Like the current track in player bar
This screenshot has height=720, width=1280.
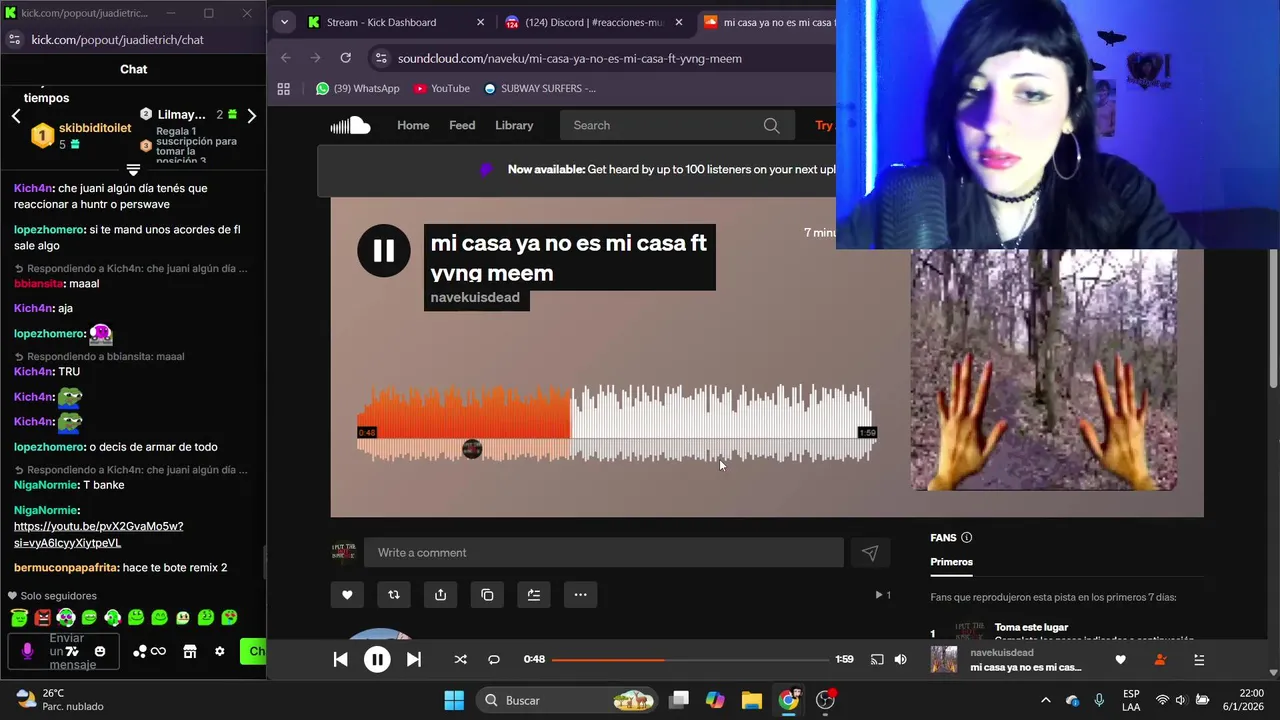[1120, 660]
